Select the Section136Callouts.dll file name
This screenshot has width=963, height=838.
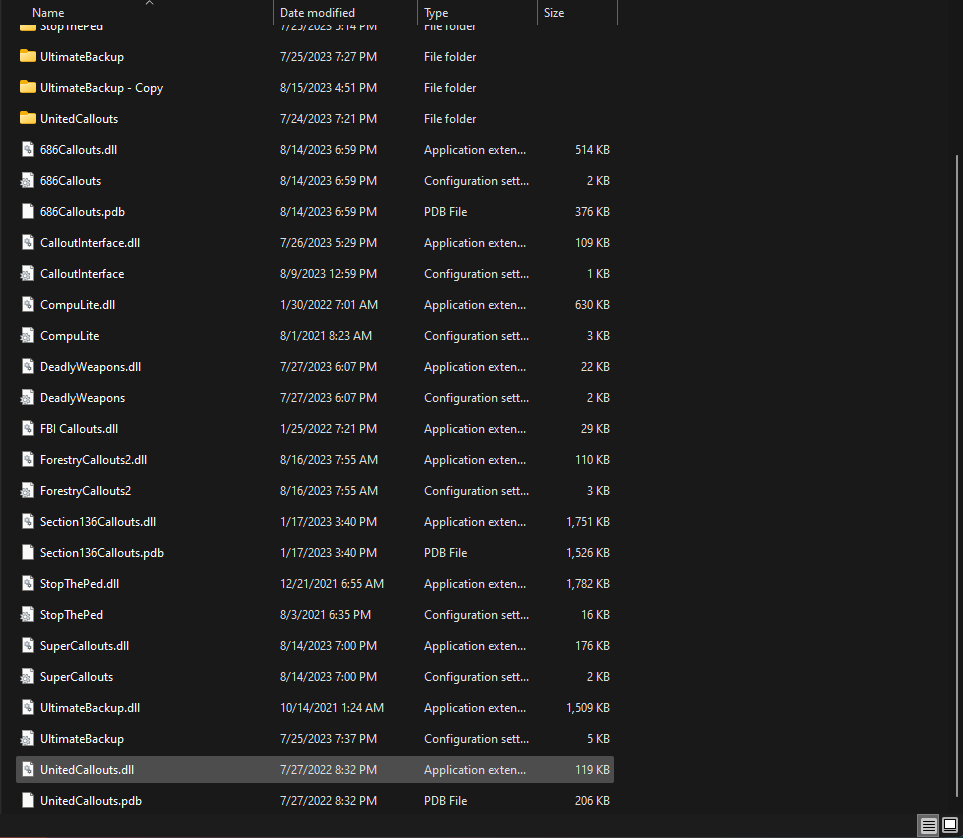[98, 522]
